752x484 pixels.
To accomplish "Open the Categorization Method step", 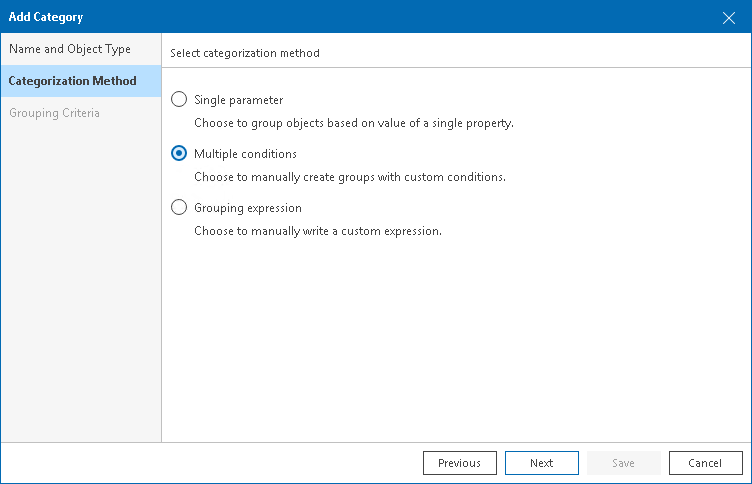I will pyautogui.click(x=73, y=81).
